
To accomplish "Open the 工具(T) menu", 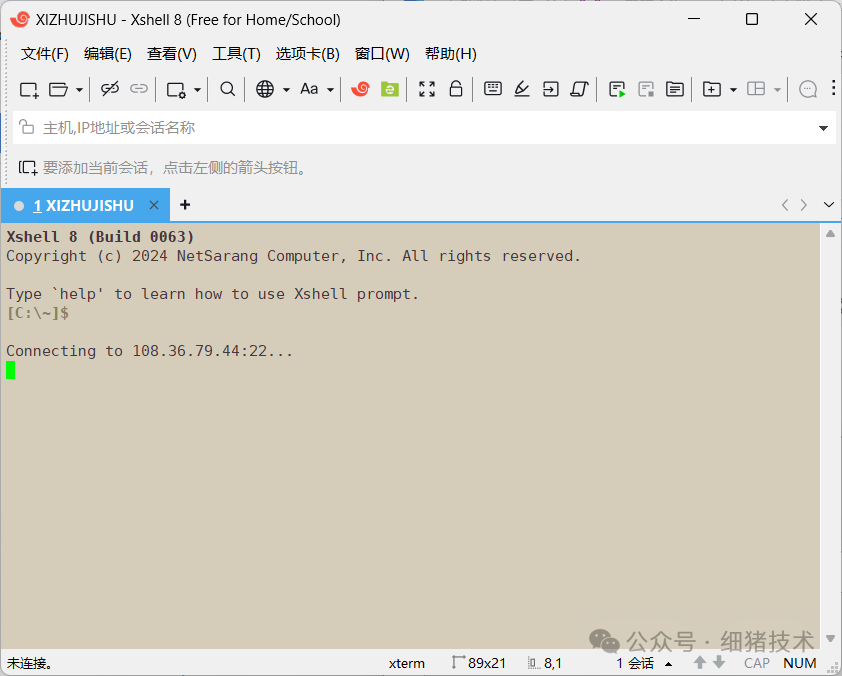I will tap(236, 53).
